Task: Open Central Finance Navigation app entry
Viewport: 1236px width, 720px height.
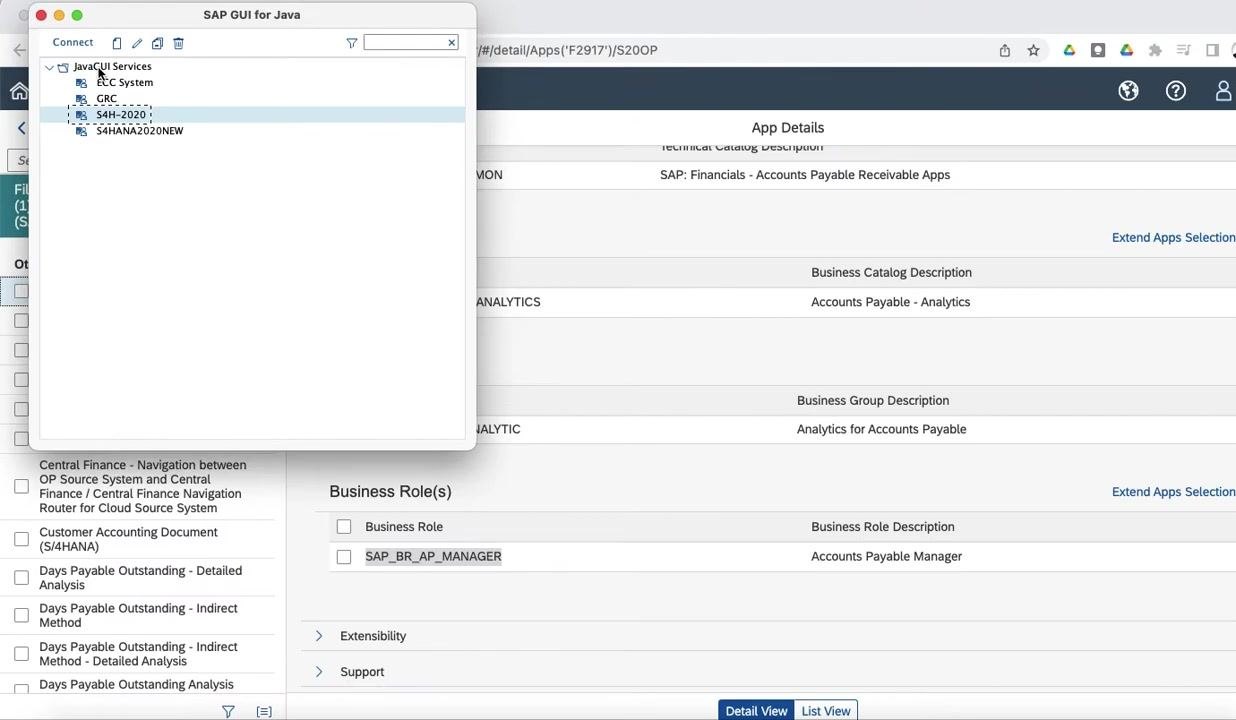Action: (142, 486)
